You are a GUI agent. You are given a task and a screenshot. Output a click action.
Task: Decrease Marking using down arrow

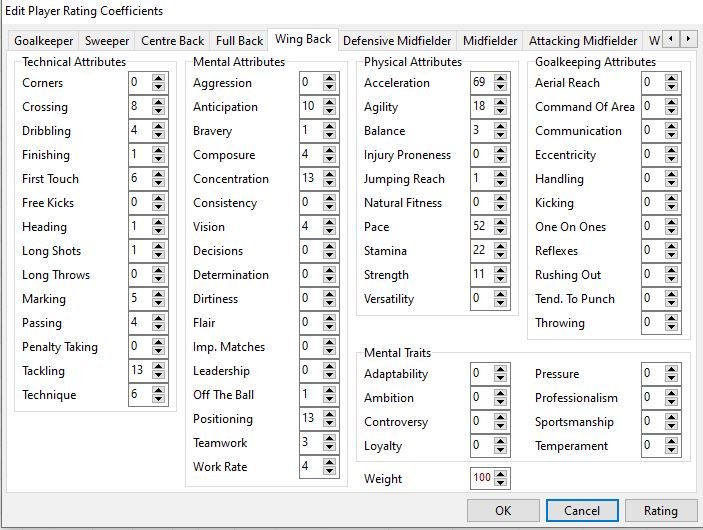[x=158, y=304]
